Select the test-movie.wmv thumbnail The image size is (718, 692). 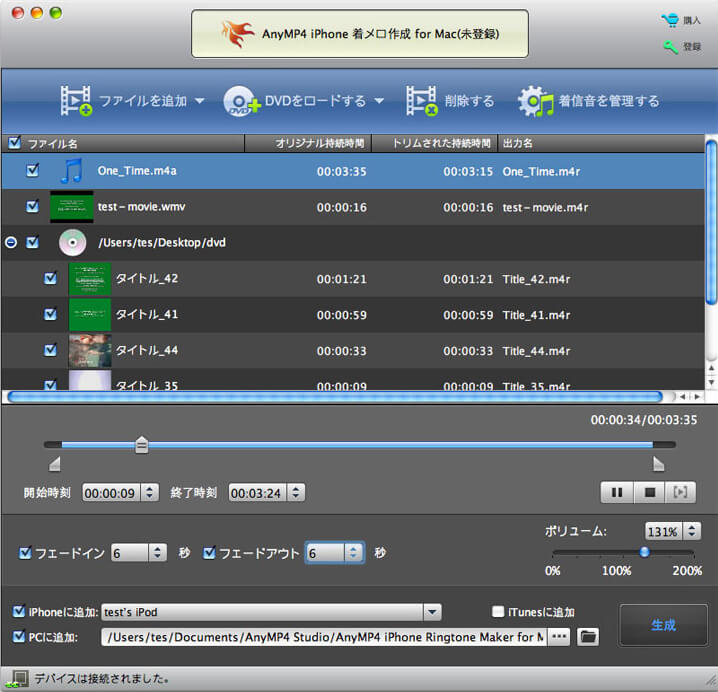72,207
